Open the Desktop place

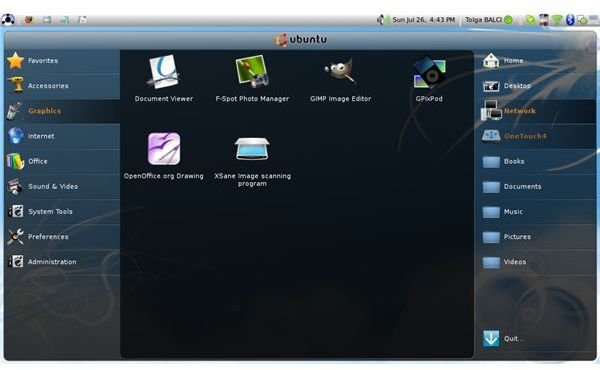click(x=536, y=86)
